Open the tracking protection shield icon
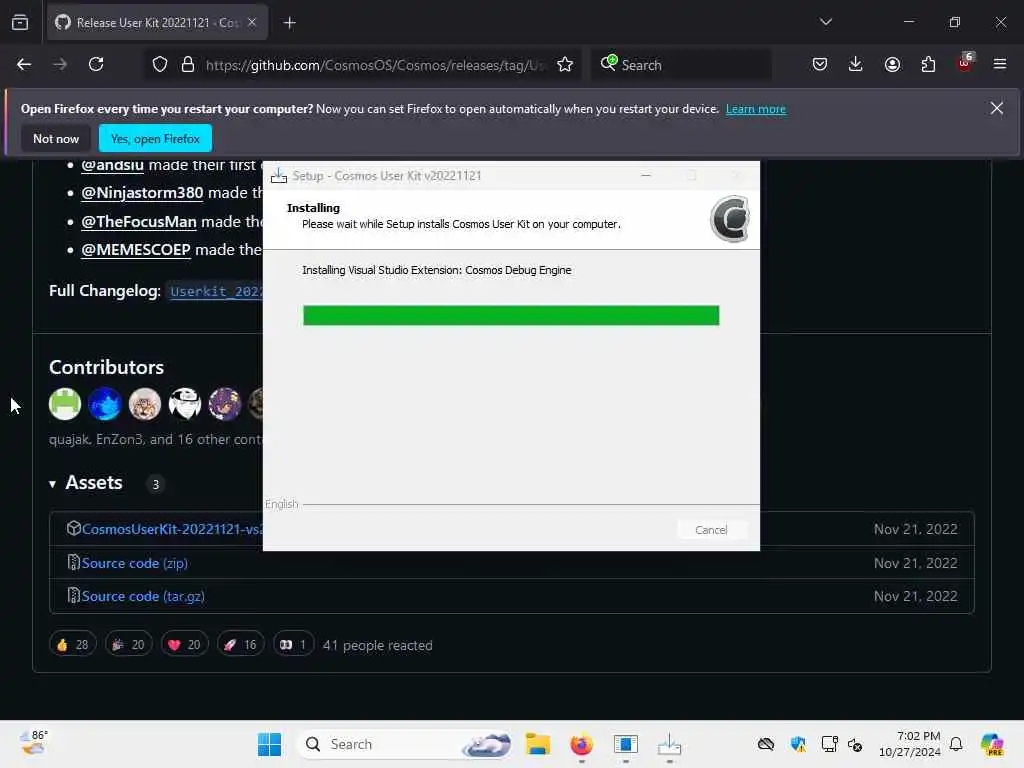 [x=160, y=65]
